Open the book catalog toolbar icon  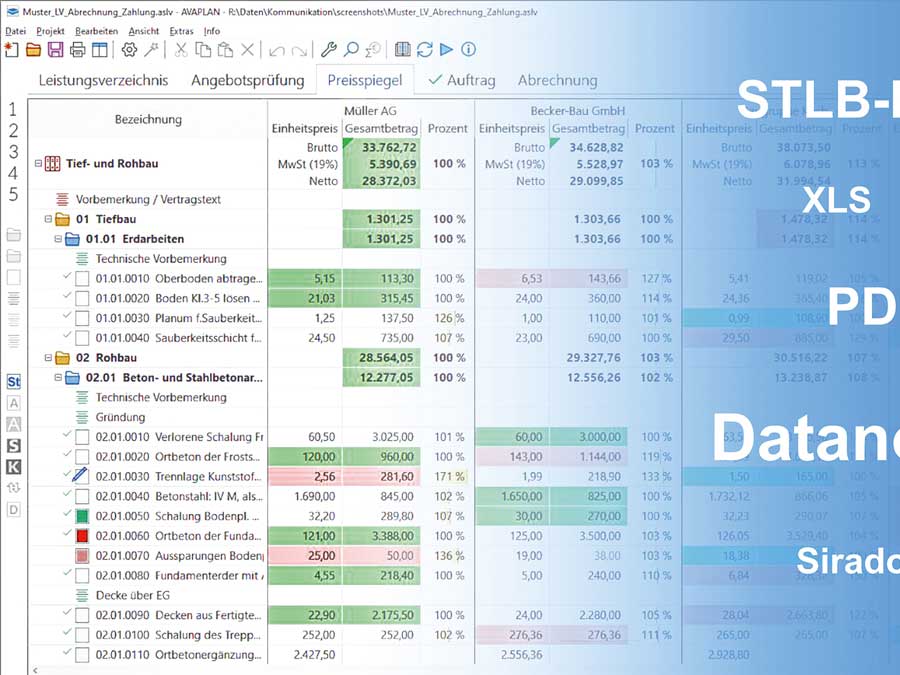[x=403, y=50]
